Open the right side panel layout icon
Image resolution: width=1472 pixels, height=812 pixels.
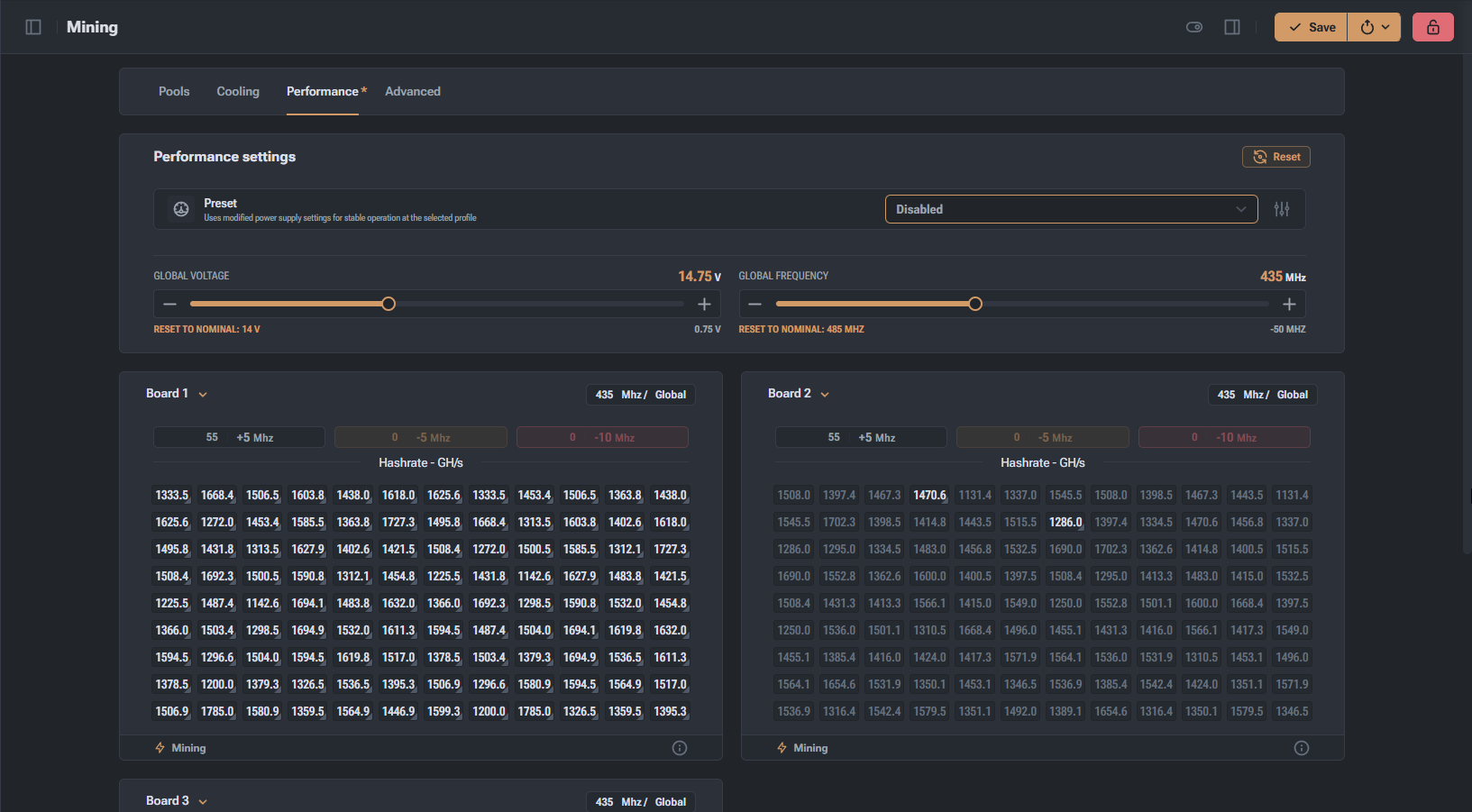coord(1232,27)
